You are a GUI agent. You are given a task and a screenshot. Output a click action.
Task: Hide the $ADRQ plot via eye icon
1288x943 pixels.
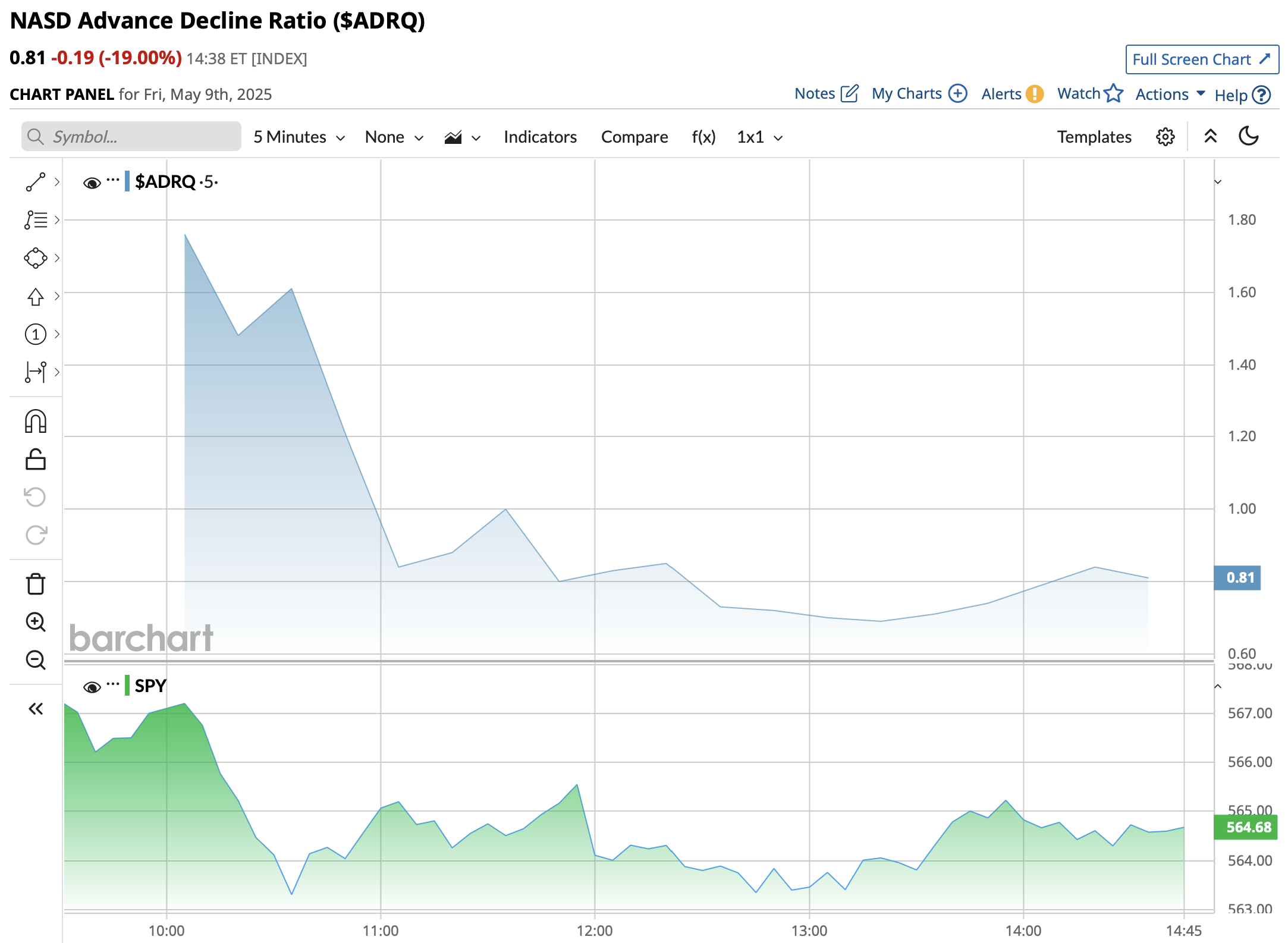92,183
